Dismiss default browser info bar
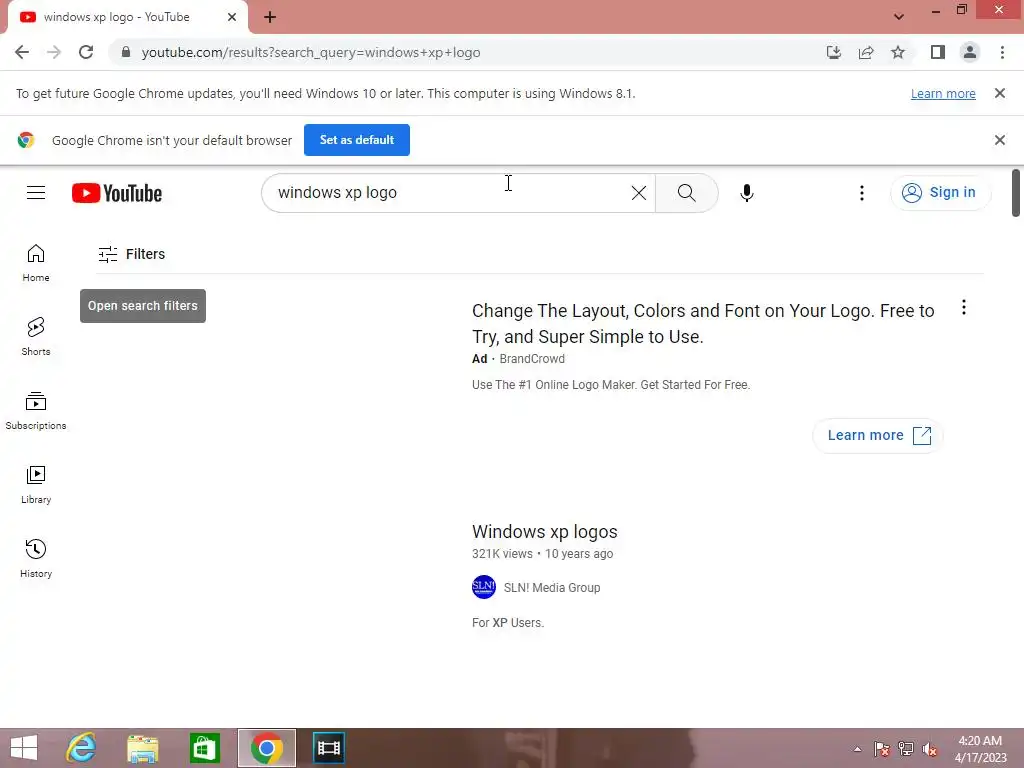This screenshot has height=768, width=1024. [x=999, y=140]
